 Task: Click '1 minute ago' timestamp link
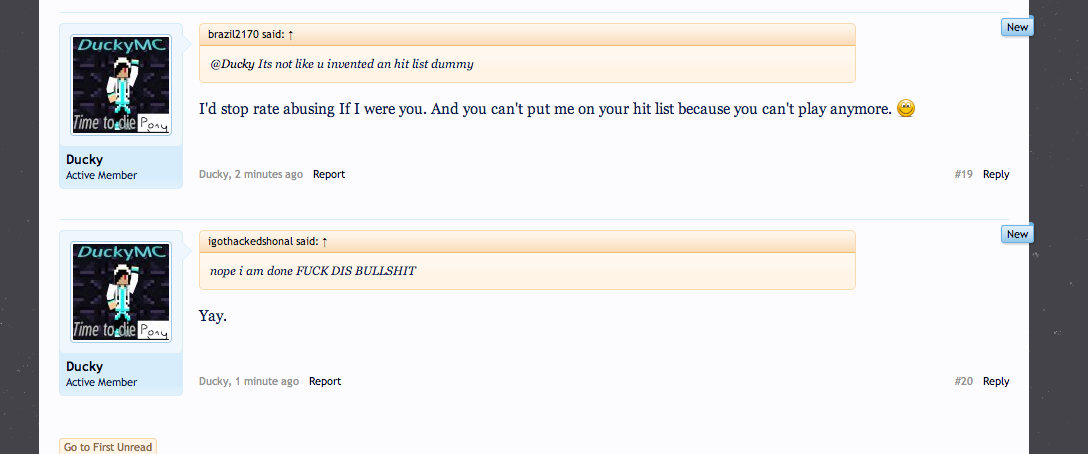click(x=267, y=381)
